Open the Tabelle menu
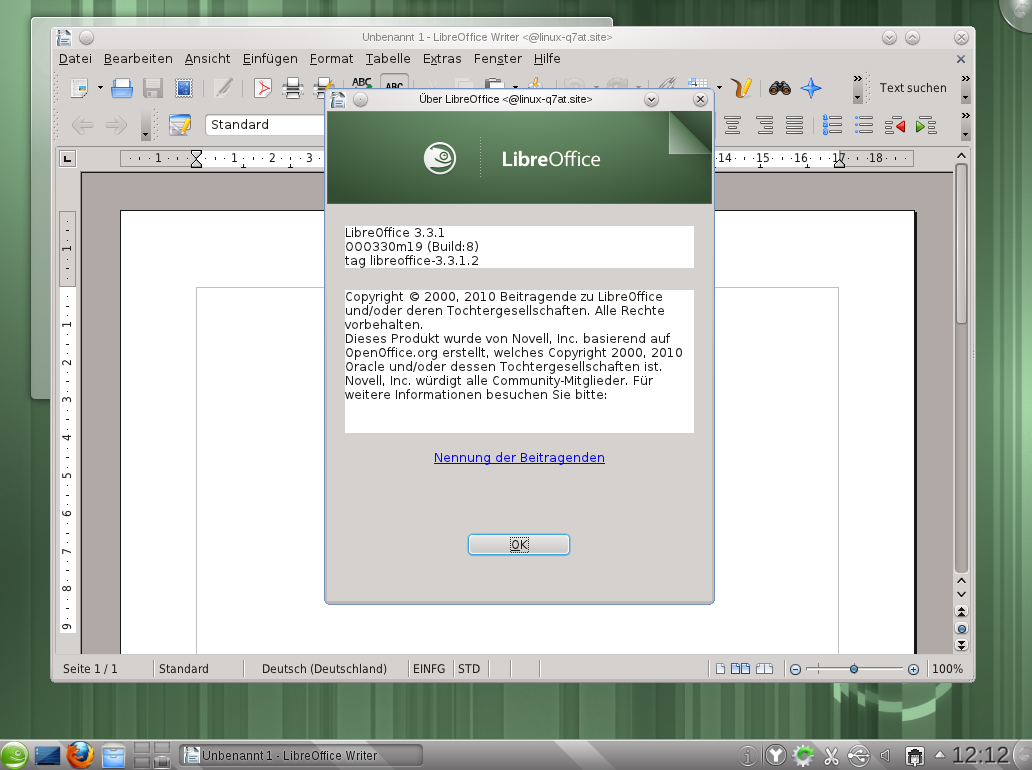The image size is (1032, 770). pos(387,58)
